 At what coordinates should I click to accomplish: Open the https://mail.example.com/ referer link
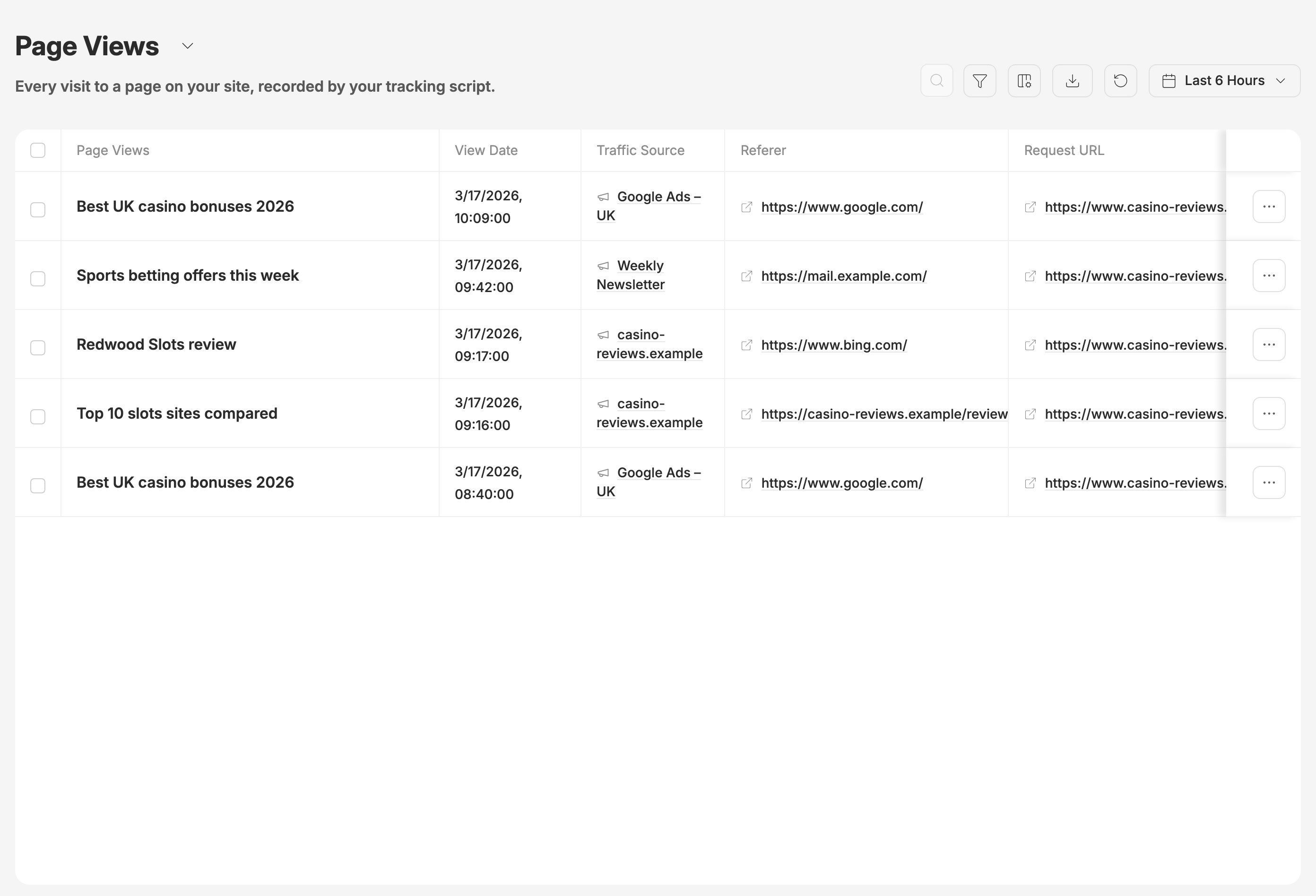click(844, 276)
